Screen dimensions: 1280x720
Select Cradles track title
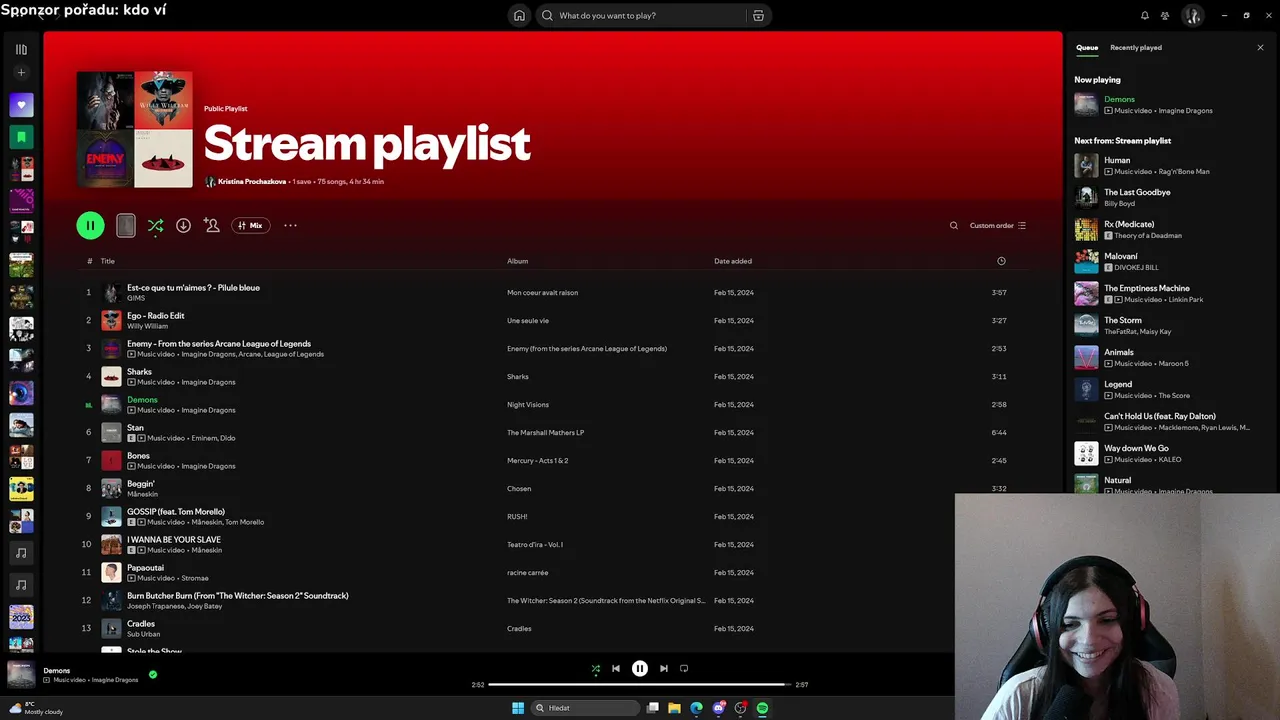(x=141, y=624)
